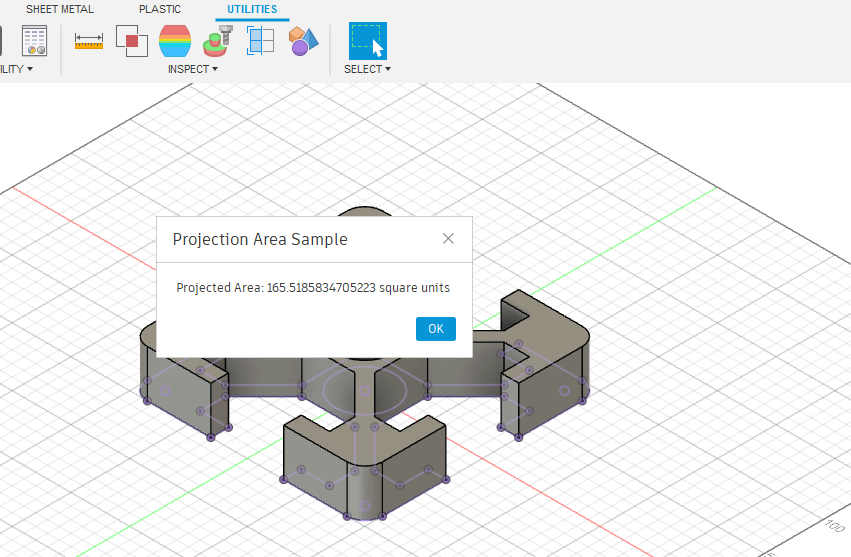Click the table/spreadsheet utility icon
The image size is (851, 557).
click(x=34, y=41)
